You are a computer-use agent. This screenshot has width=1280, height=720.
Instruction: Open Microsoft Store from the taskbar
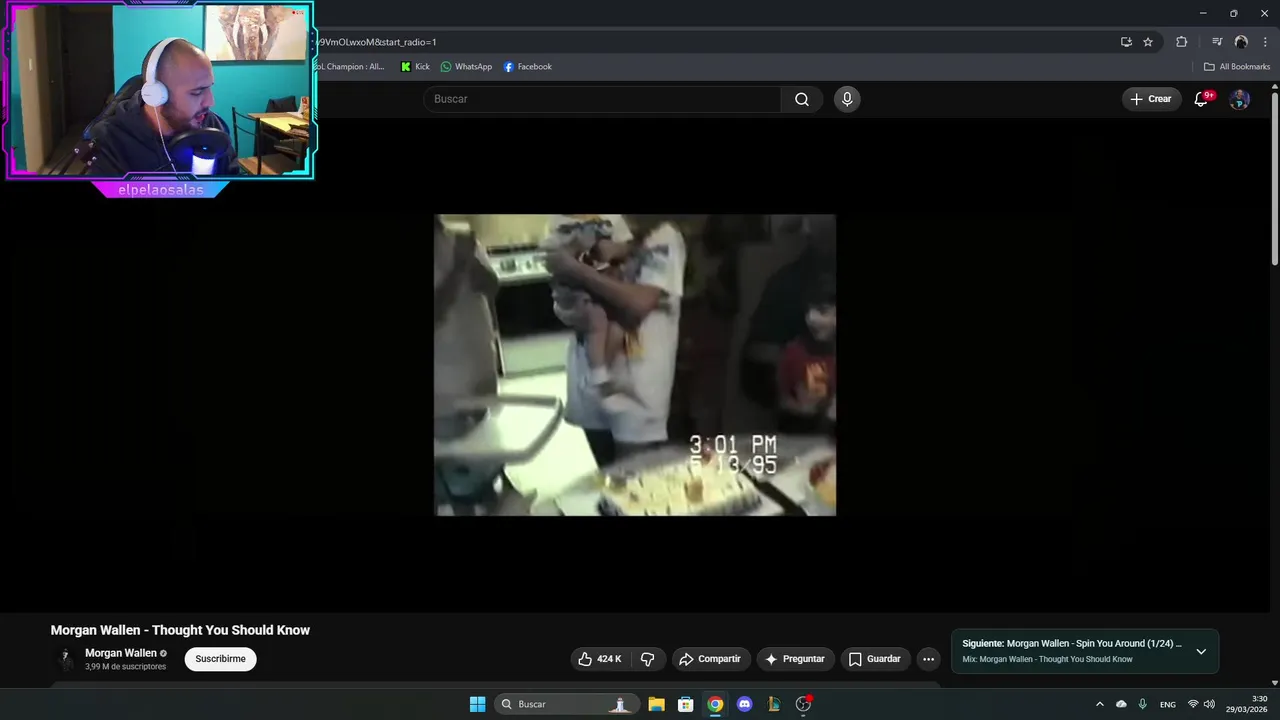pyautogui.click(x=686, y=704)
